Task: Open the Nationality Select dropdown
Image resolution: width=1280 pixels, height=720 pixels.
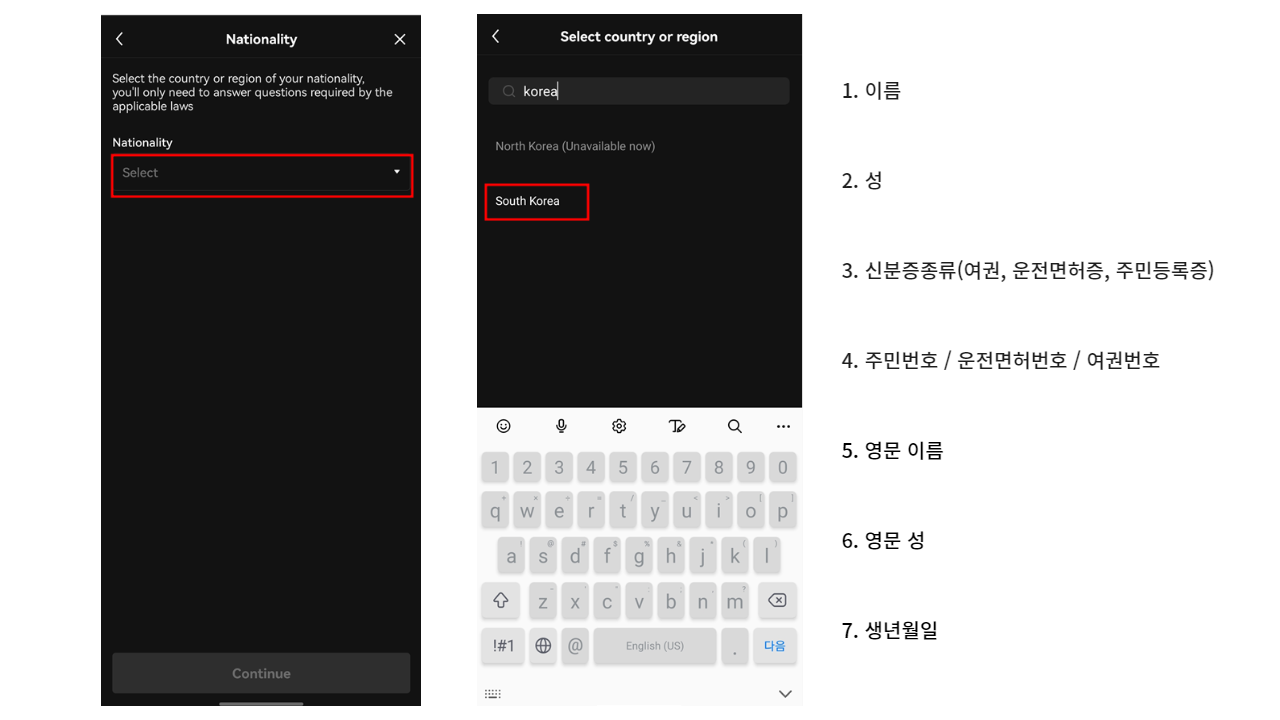Action: pos(261,174)
